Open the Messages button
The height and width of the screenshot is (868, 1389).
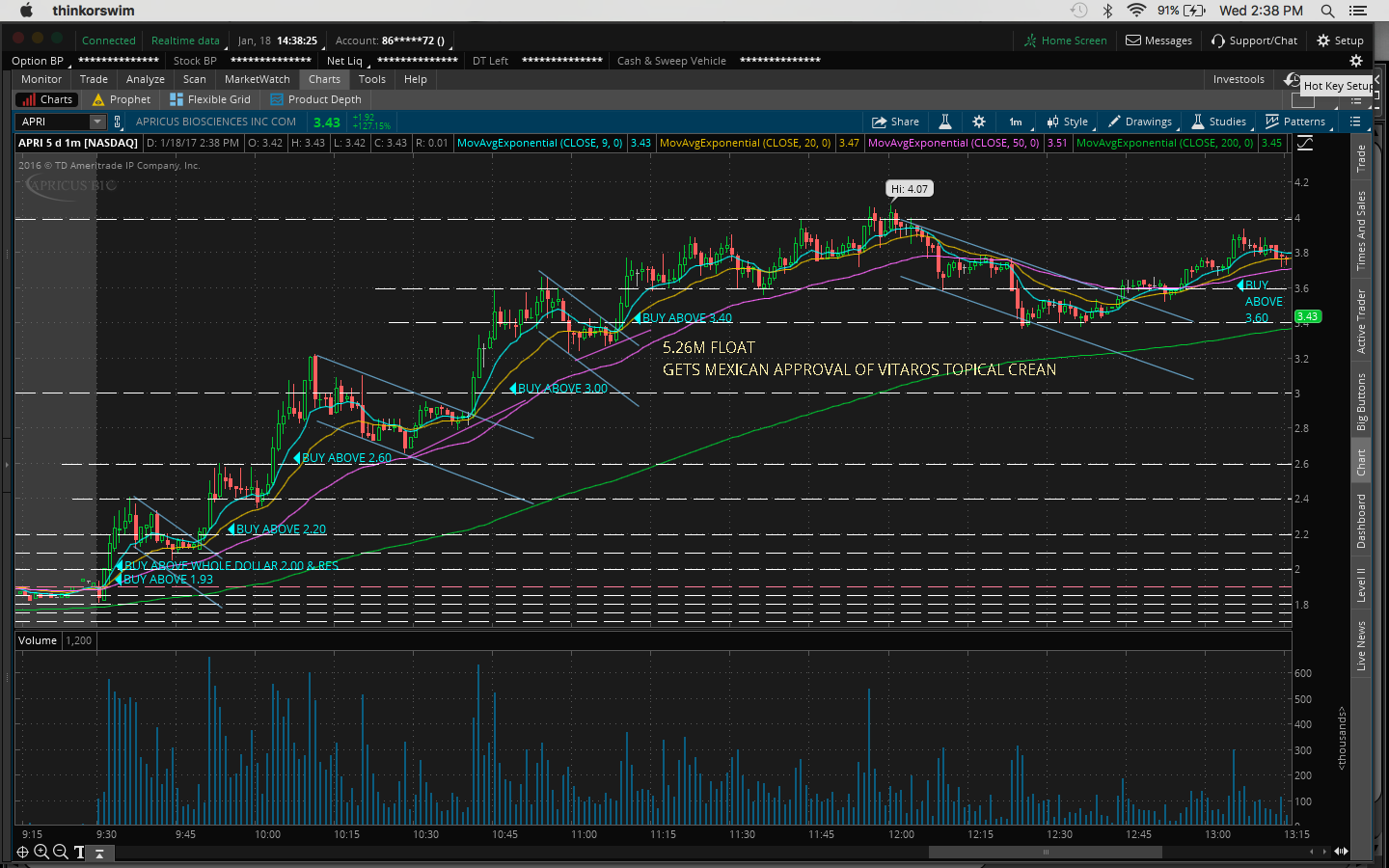1159,41
